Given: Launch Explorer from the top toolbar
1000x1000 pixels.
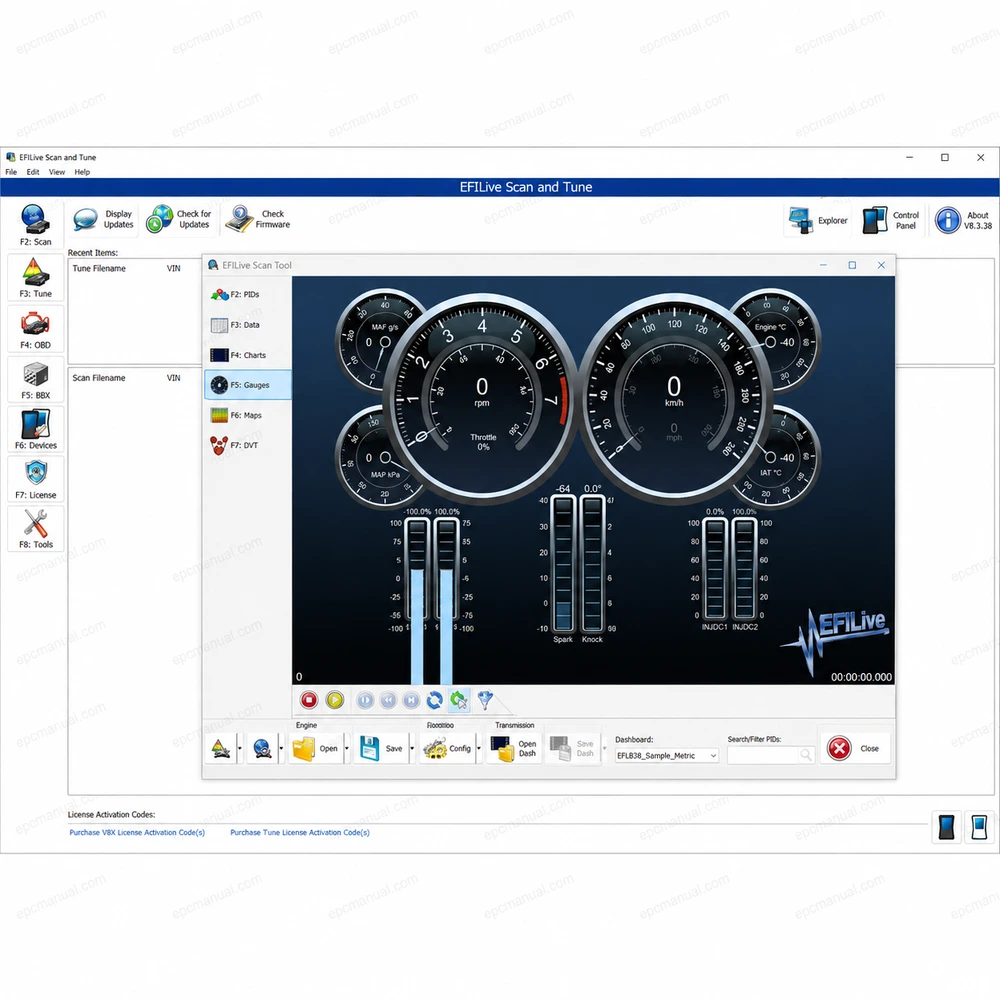Looking at the screenshot, I should click(818, 221).
